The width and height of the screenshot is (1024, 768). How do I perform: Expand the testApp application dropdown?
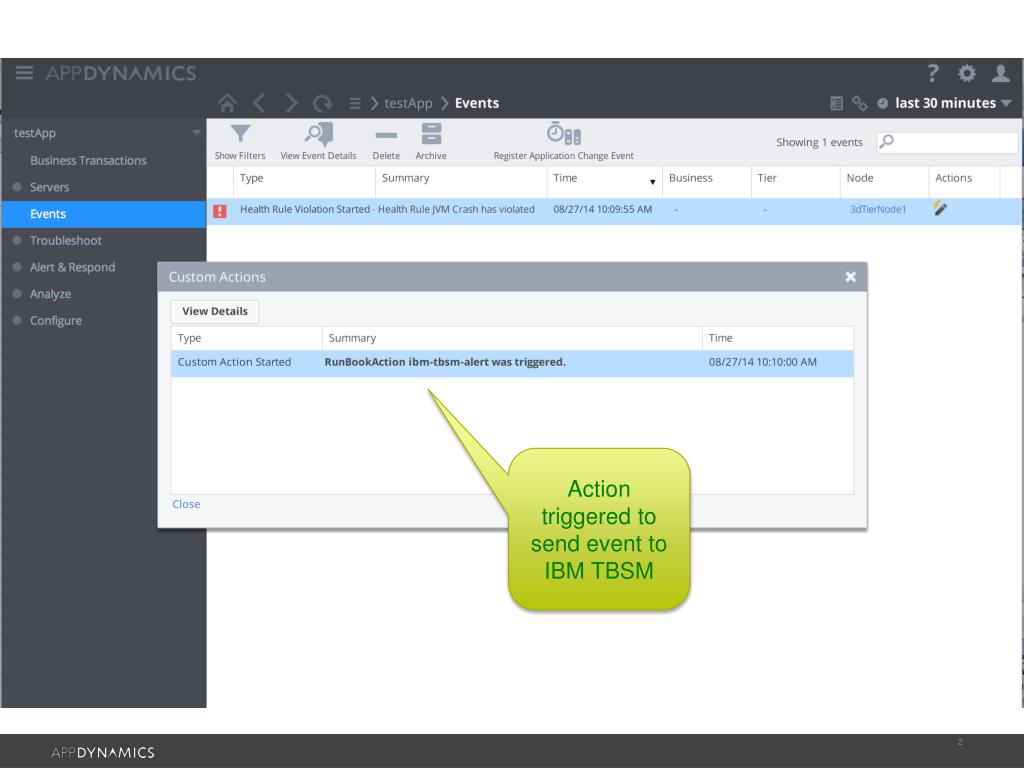click(196, 133)
